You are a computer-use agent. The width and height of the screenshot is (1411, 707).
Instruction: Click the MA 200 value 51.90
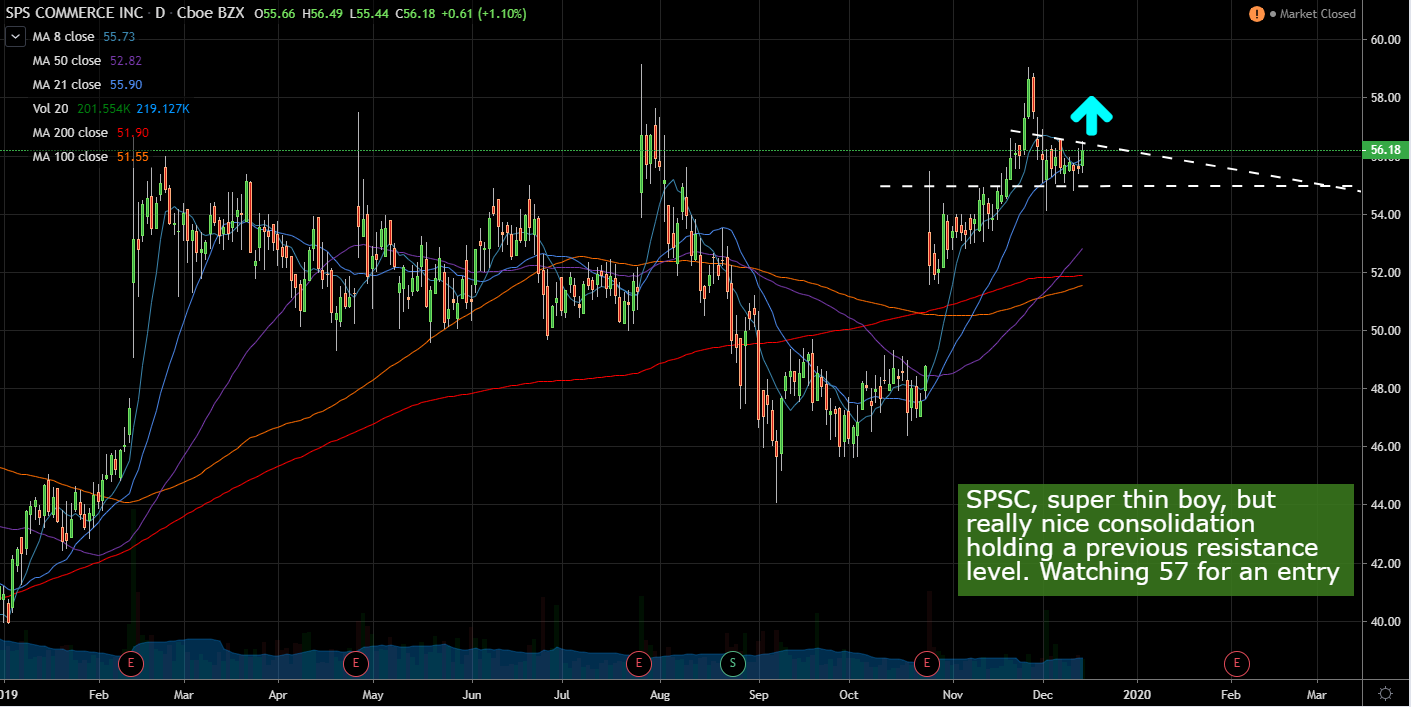click(x=131, y=133)
